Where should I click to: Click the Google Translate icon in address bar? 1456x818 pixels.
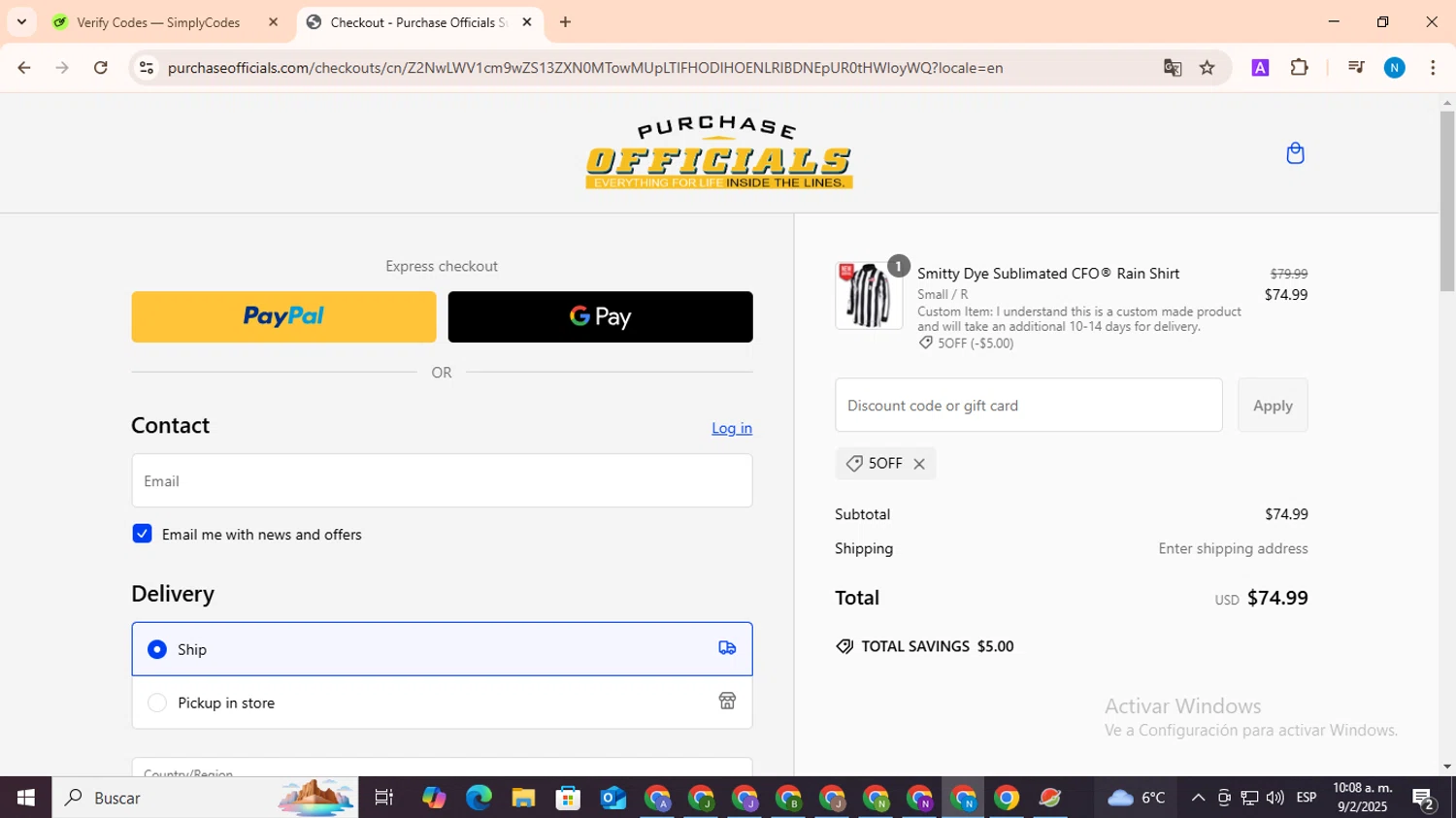click(1173, 68)
